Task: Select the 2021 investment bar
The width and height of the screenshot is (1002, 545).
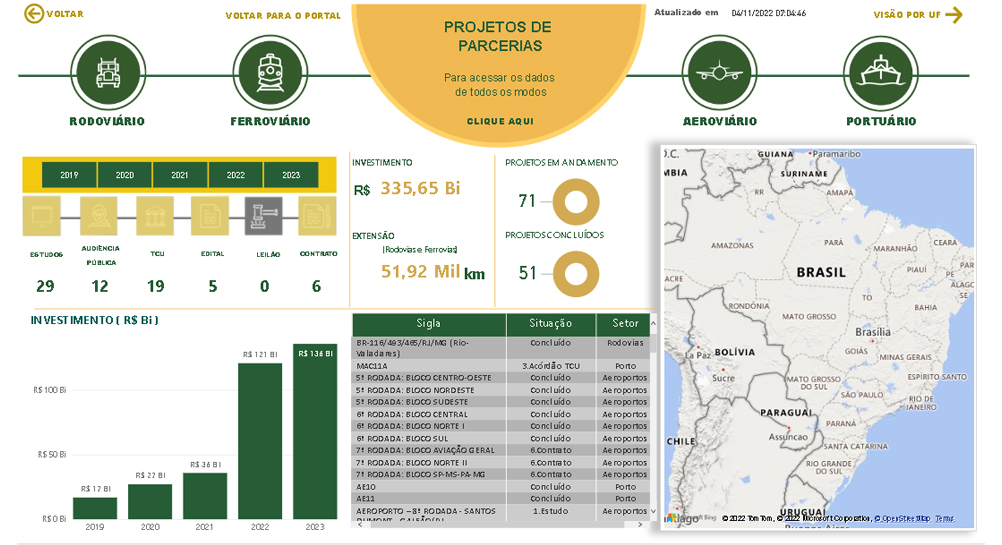Action: point(204,496)
